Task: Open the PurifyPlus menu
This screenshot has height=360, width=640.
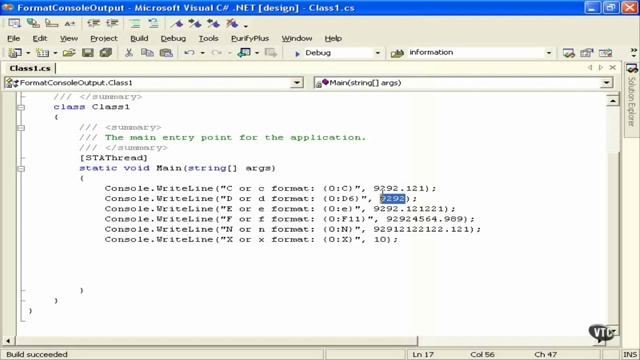Action: point(250,38)
